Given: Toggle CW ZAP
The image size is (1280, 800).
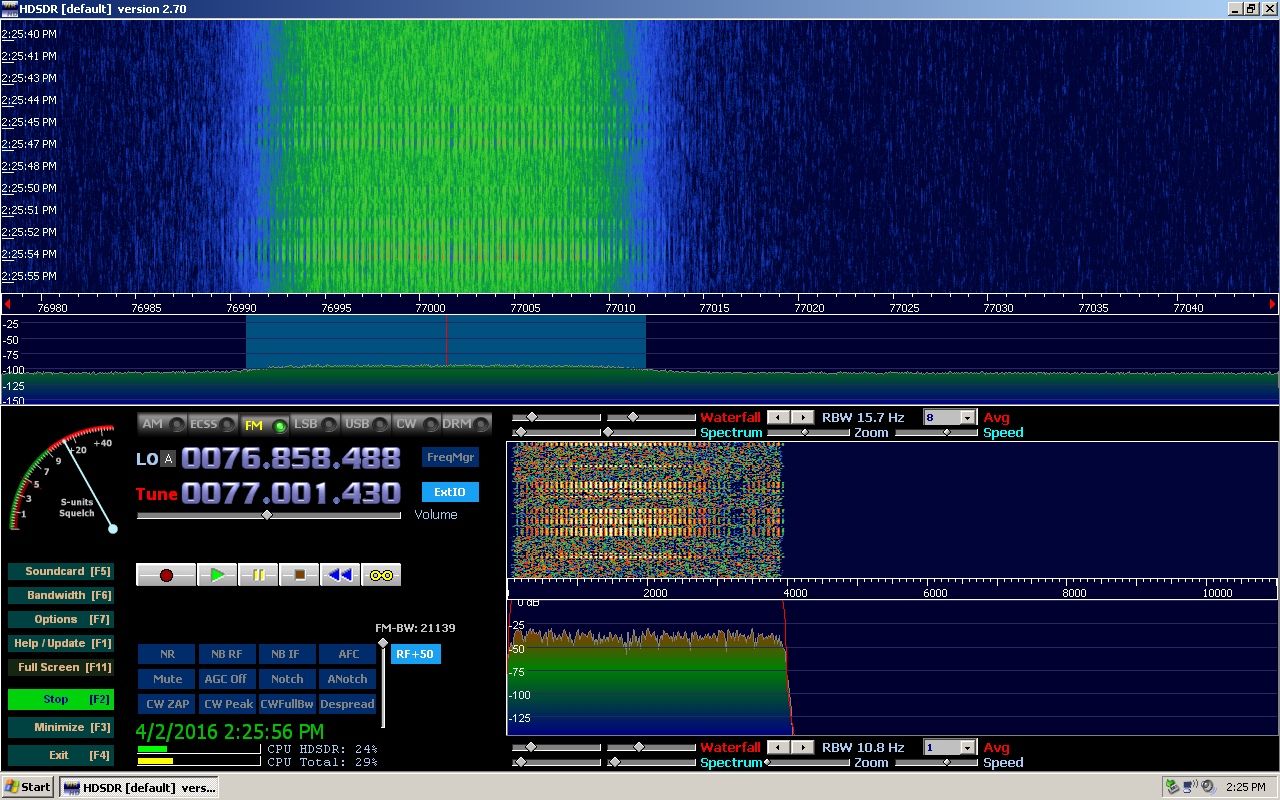Looking at the screenshot, I should click(167, 704).
